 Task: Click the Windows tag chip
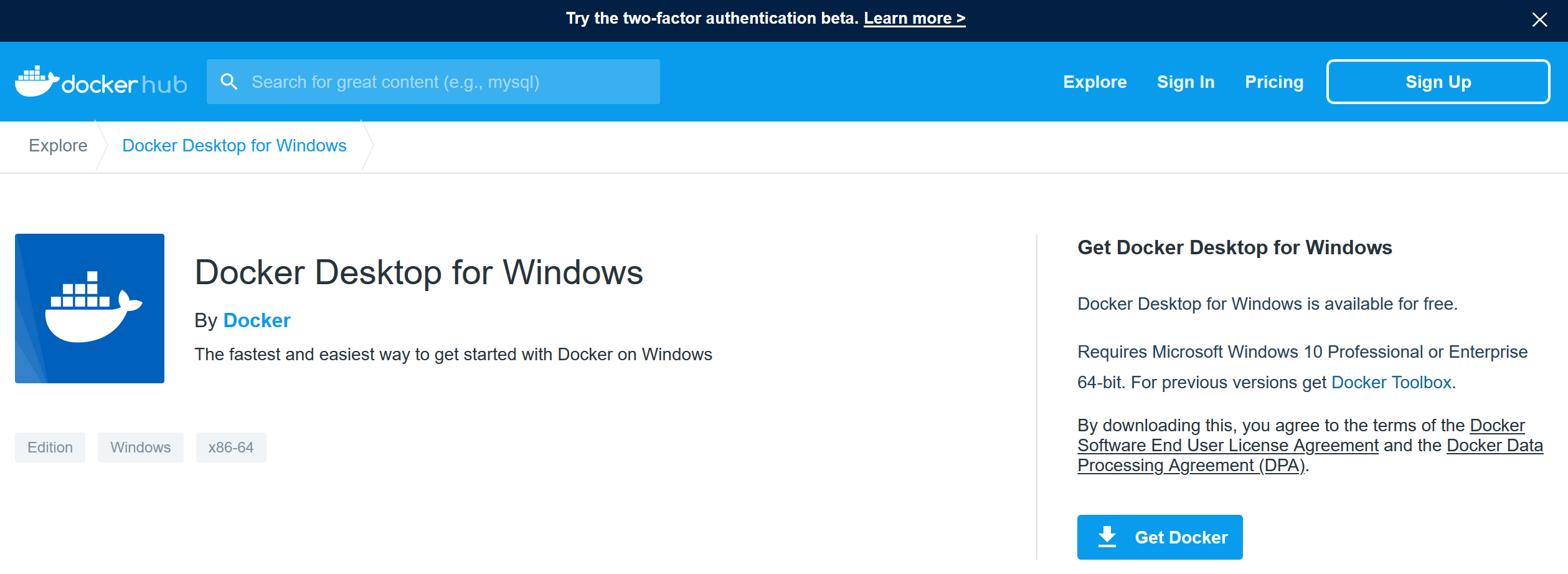[140, 447]
